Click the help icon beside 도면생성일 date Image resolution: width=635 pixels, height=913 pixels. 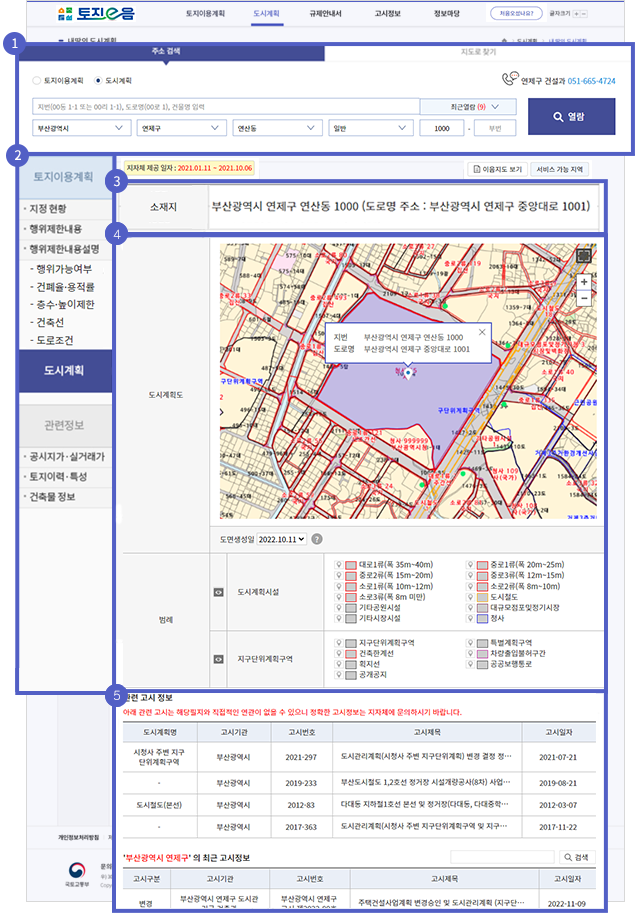[x=317, y=539]
